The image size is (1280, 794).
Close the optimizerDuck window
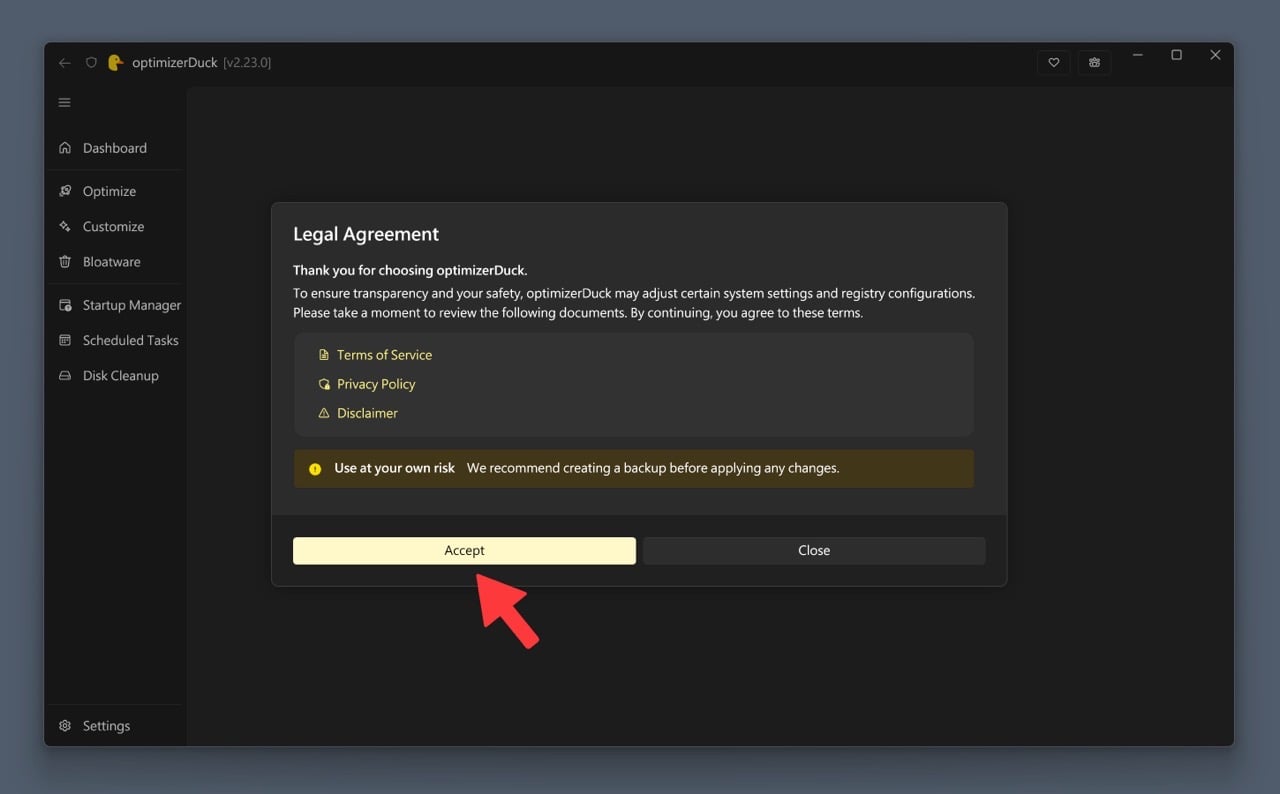click(x=1215, y=56)
